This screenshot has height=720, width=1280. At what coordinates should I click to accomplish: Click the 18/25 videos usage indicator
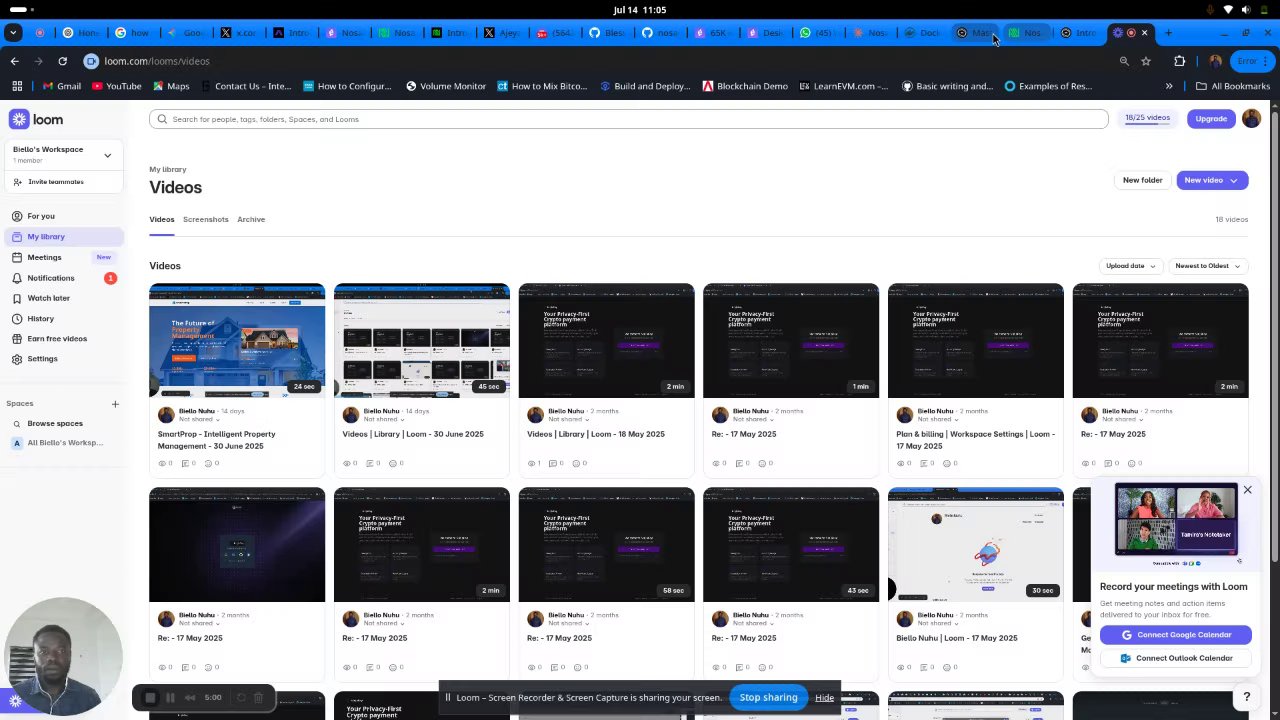(x=1147, y=119)
